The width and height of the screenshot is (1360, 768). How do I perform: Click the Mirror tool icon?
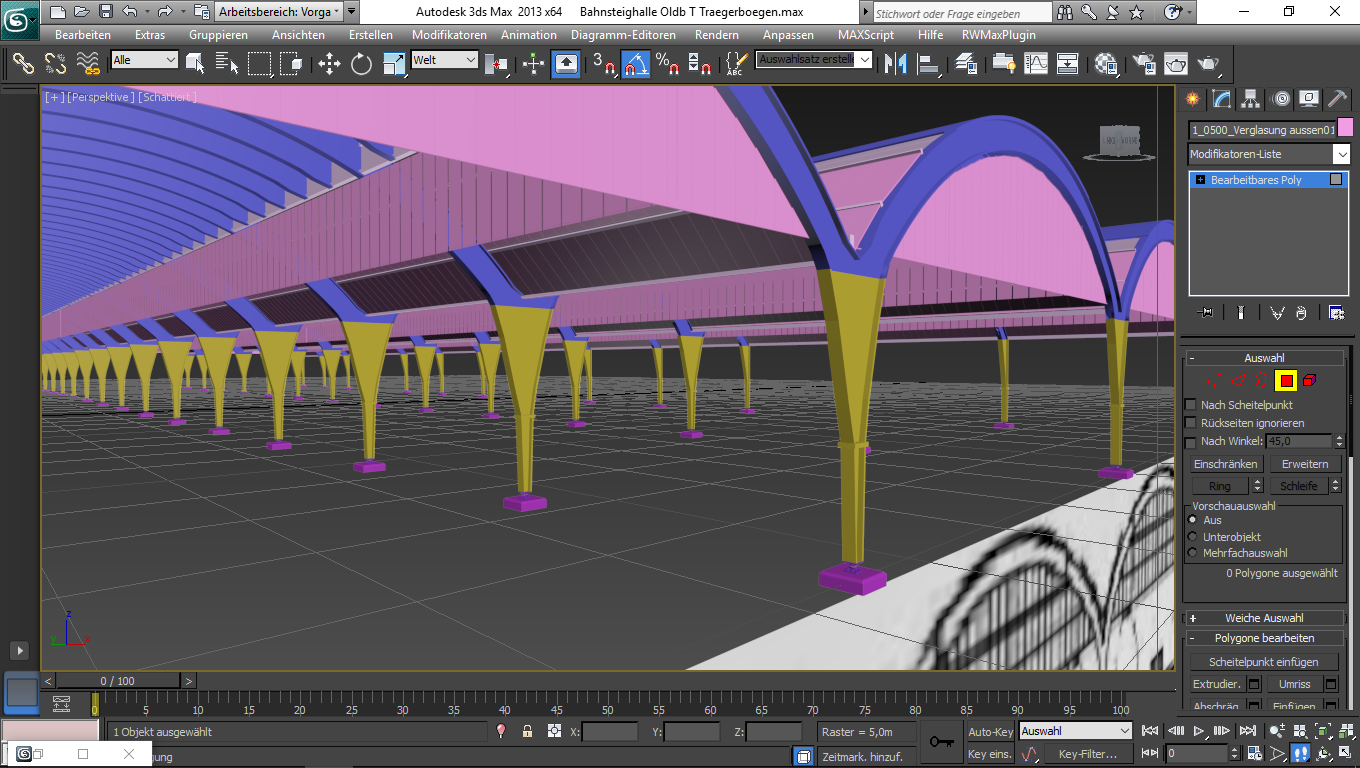896,64
